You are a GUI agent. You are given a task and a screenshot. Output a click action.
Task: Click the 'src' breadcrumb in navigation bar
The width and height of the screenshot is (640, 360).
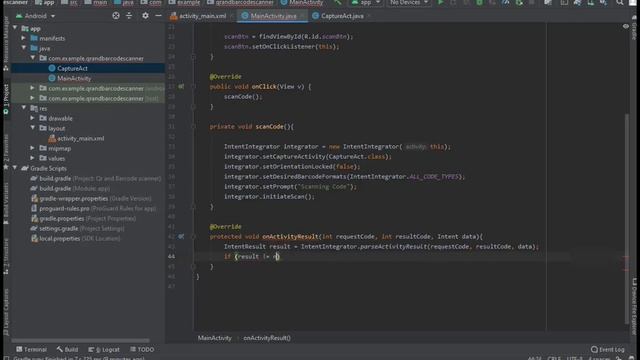click(69, 2)
